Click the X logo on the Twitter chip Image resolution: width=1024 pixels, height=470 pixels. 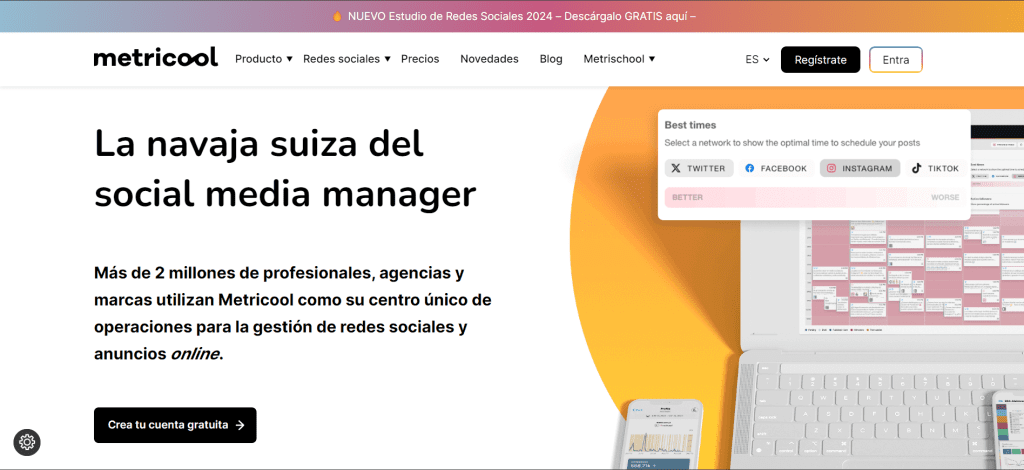point(676,168)
